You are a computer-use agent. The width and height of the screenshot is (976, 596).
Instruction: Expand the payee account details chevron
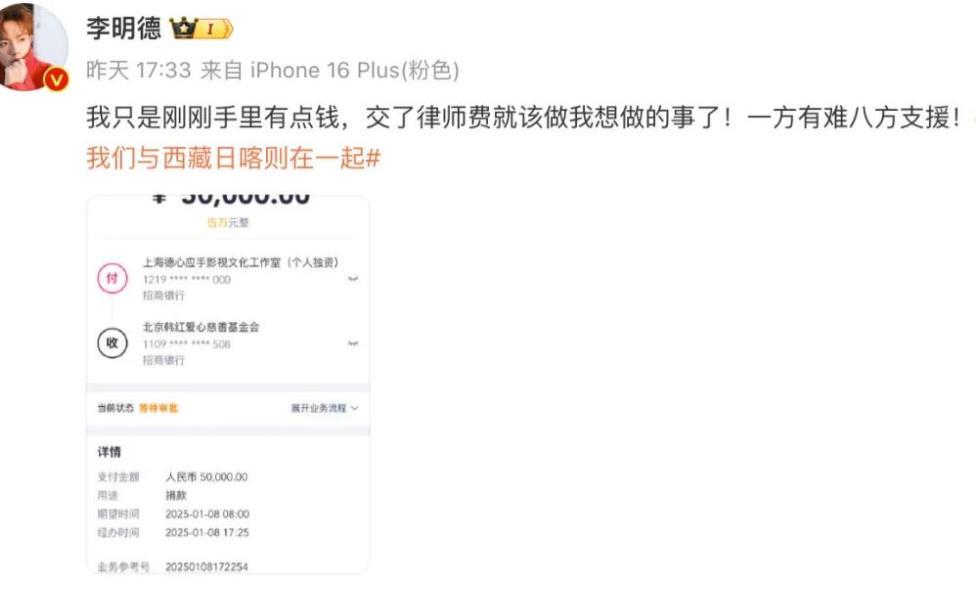click(353, 343)
